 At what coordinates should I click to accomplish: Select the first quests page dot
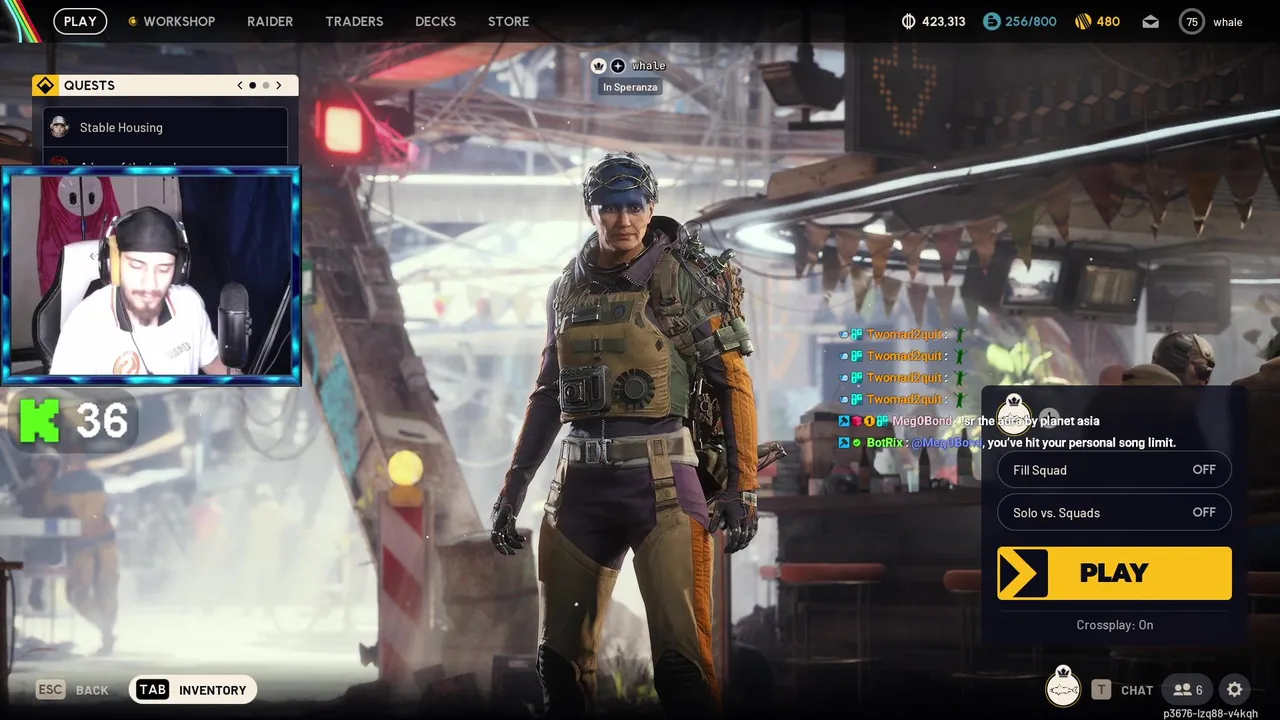pos(252,85)
